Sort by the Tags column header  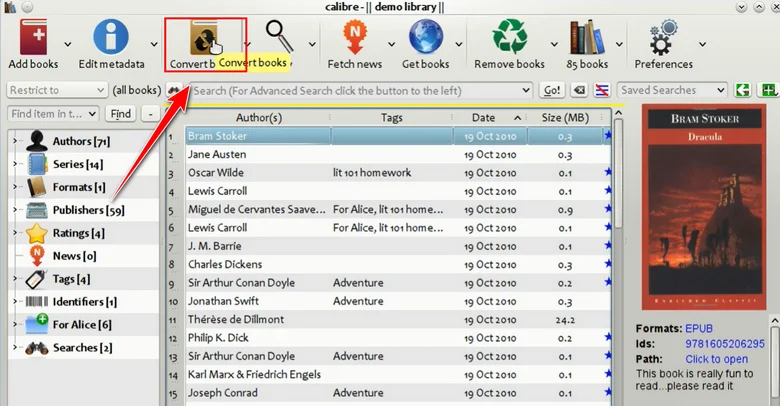(391, 118)
